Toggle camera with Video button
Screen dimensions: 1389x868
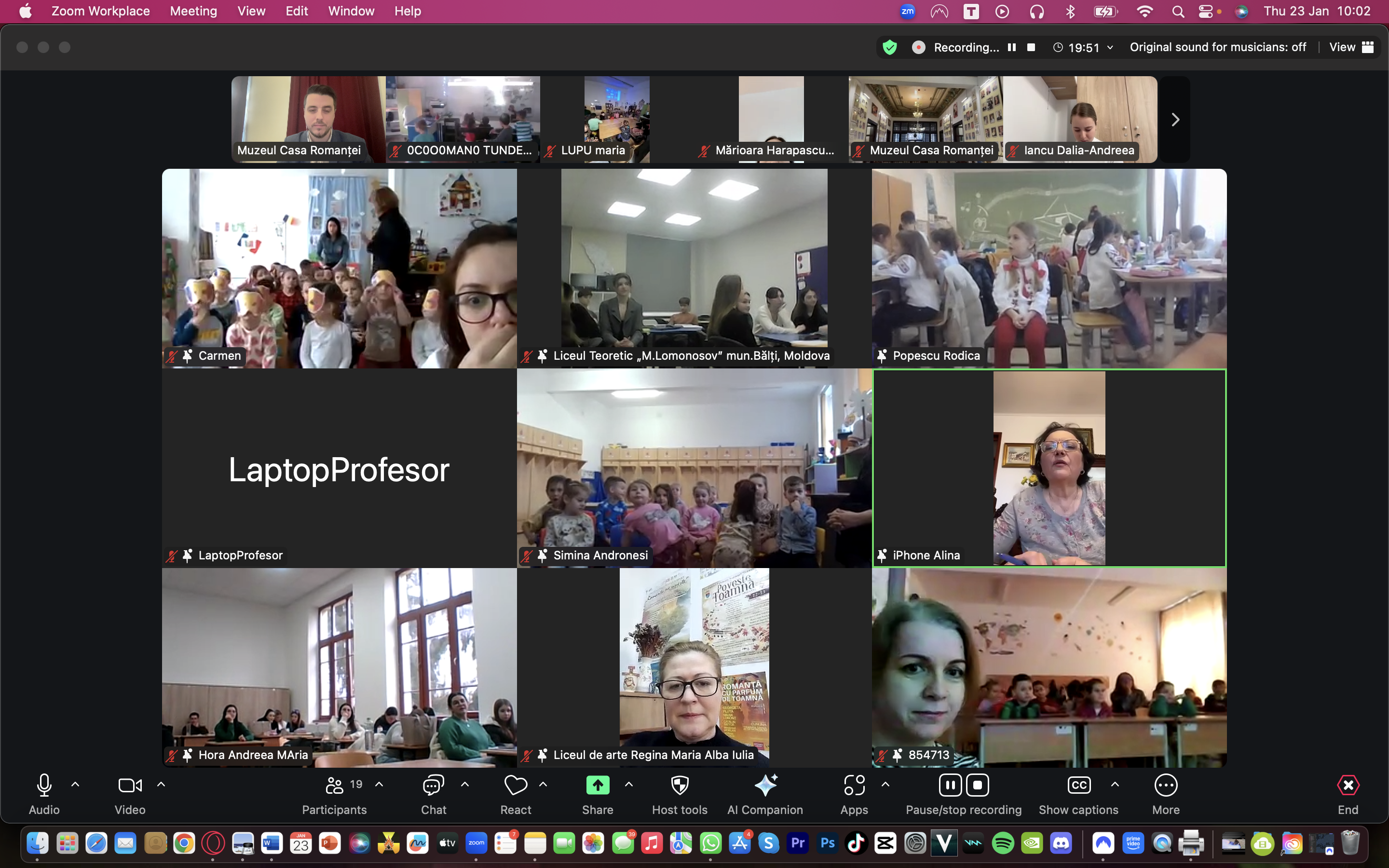[x=130, y=794]
